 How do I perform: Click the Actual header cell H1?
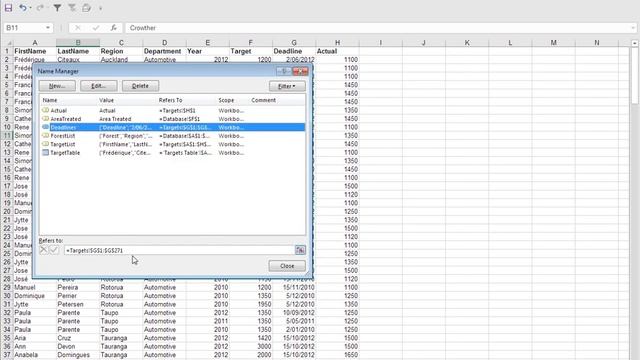337,51
